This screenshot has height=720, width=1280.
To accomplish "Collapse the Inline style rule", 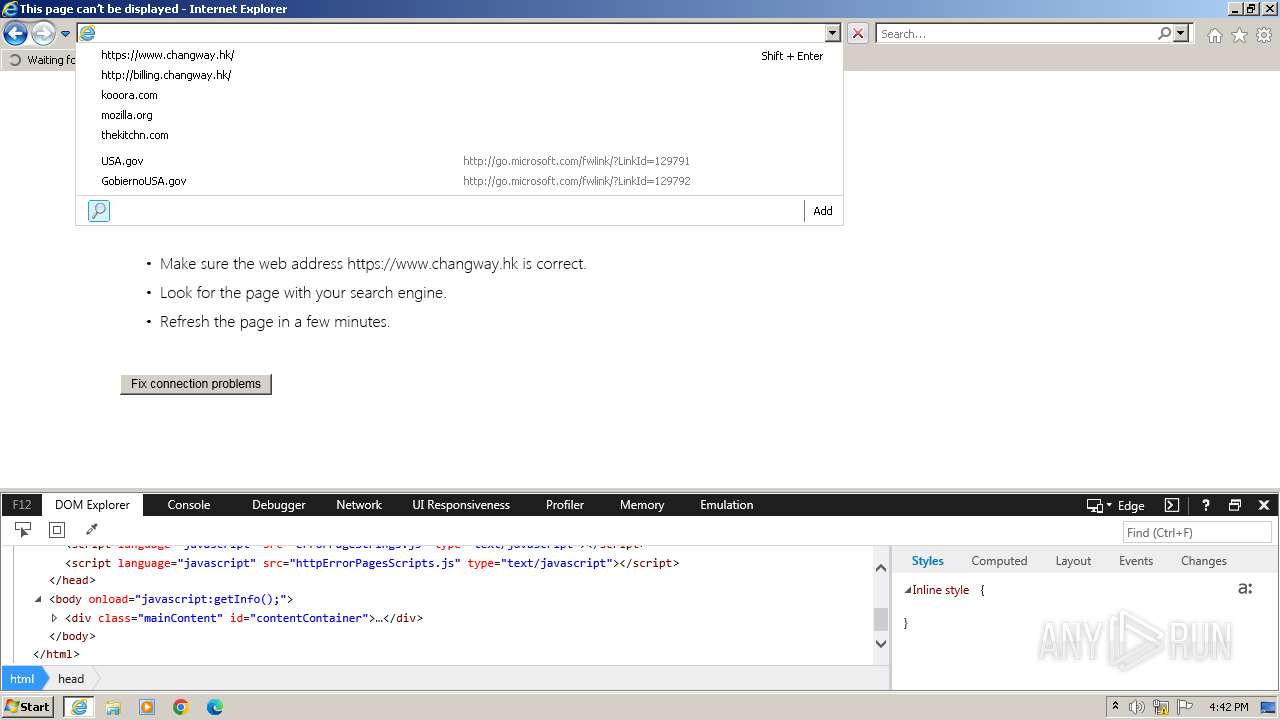I will pyautogui.click(x=908, y=590).
